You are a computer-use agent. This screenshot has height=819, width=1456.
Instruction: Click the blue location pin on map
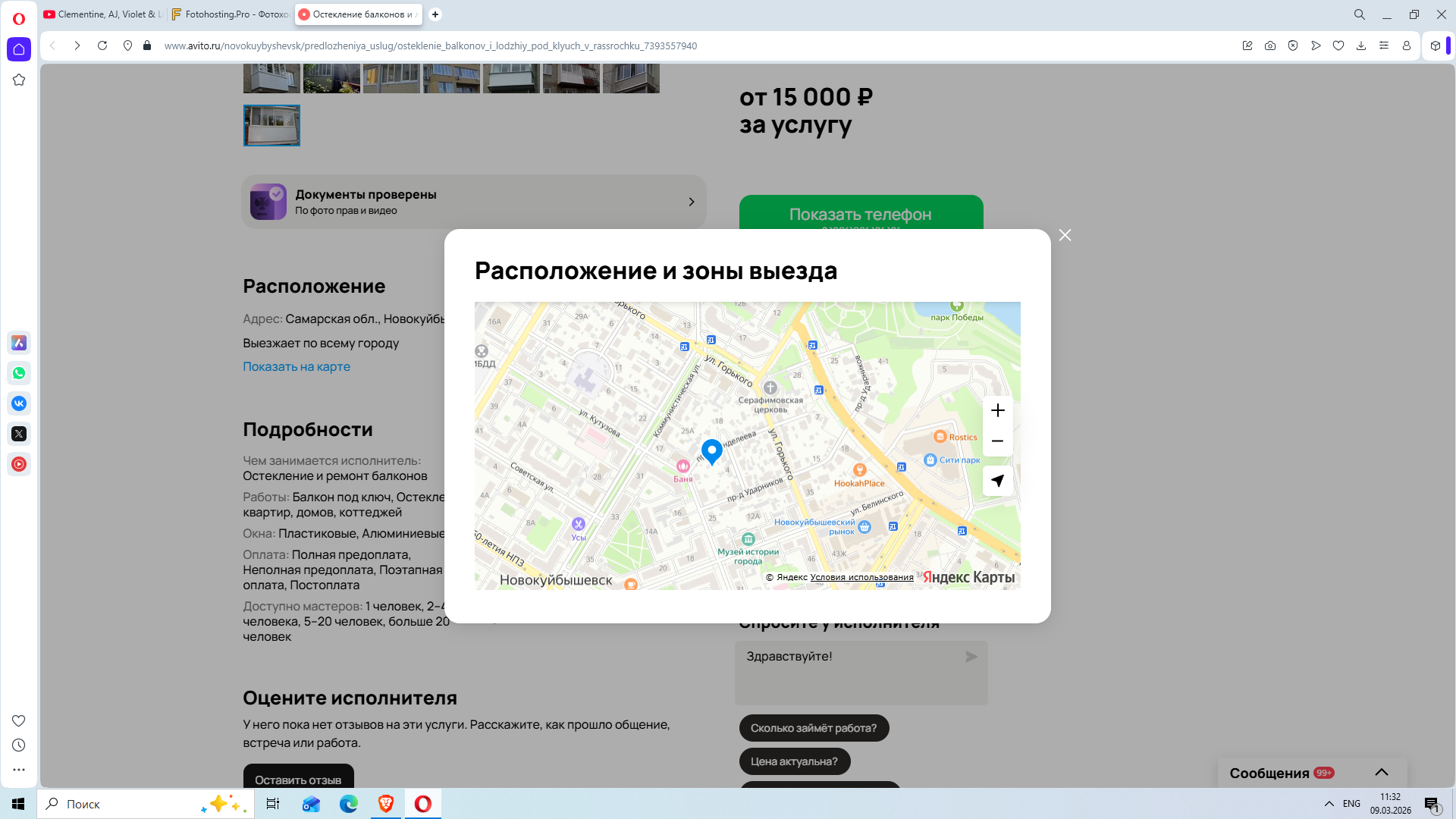coord(711,450)
